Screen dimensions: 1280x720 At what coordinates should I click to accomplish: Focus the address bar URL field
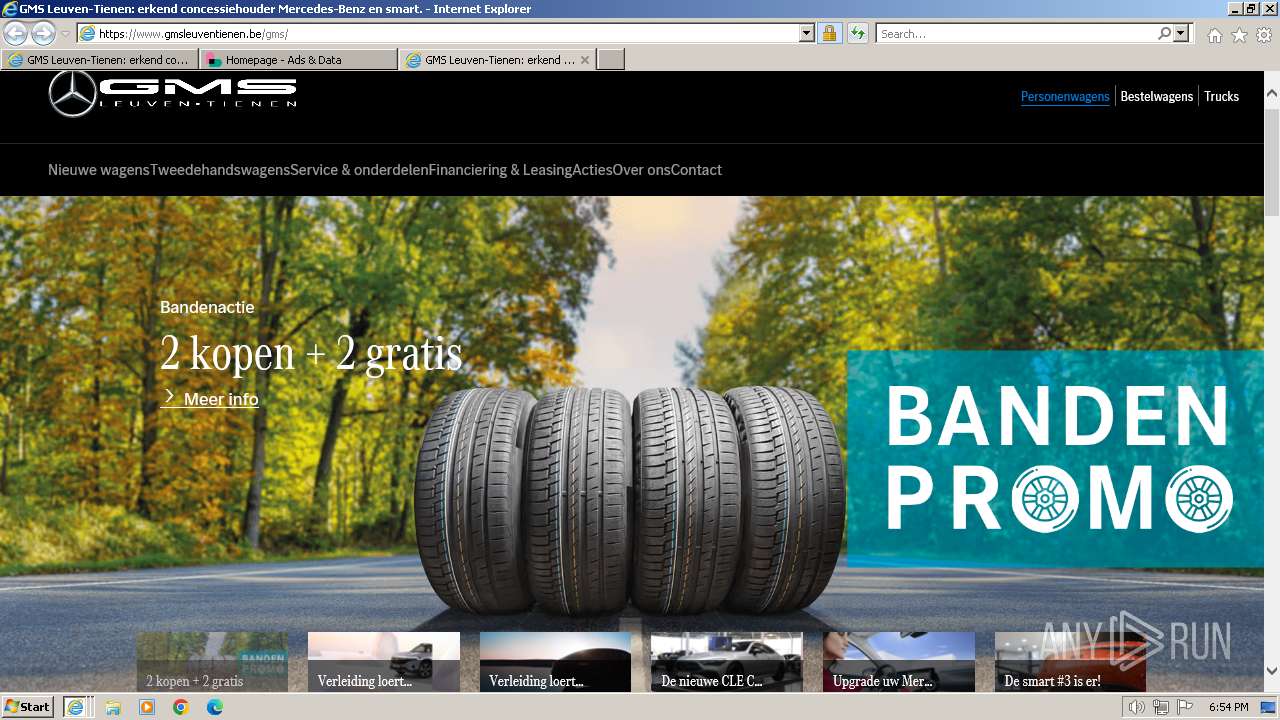tap(446, 34)
